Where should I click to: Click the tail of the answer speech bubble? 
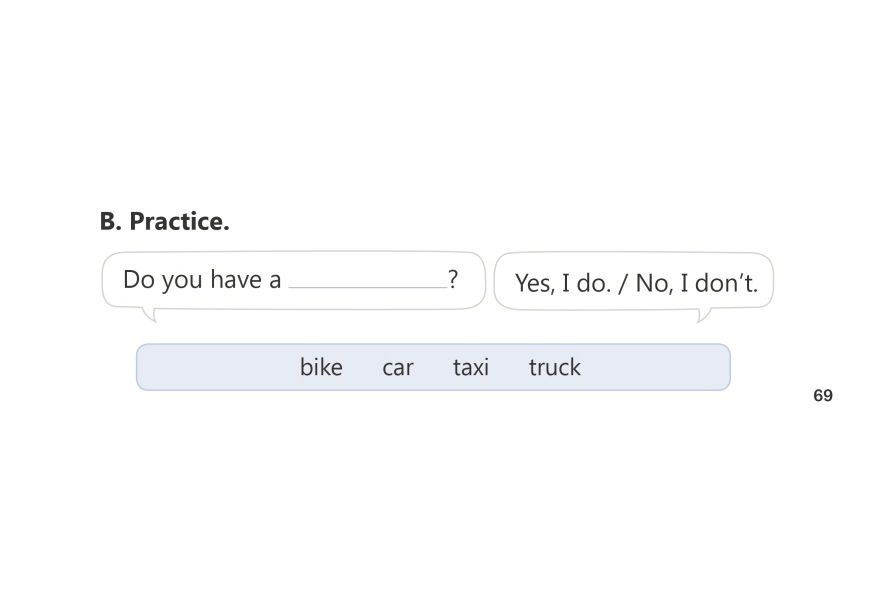703,315
